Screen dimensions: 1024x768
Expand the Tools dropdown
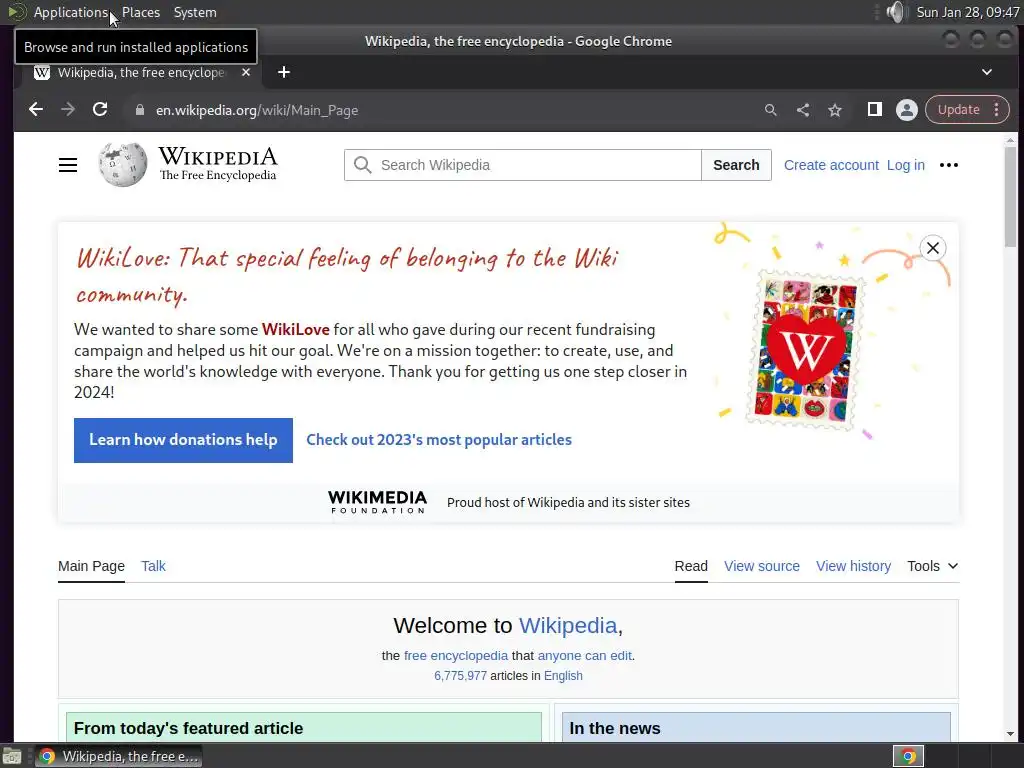pos(933,566)
